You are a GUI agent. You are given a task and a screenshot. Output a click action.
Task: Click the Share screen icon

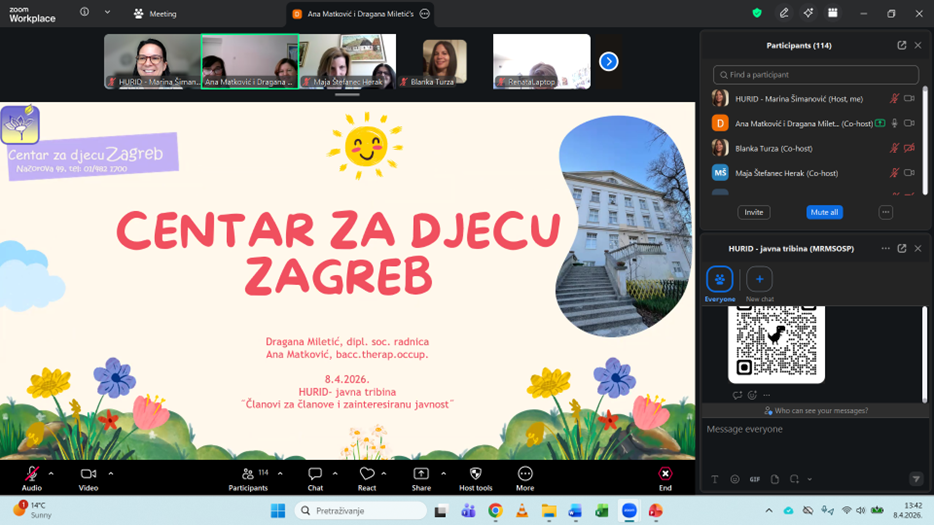point(421,474)
